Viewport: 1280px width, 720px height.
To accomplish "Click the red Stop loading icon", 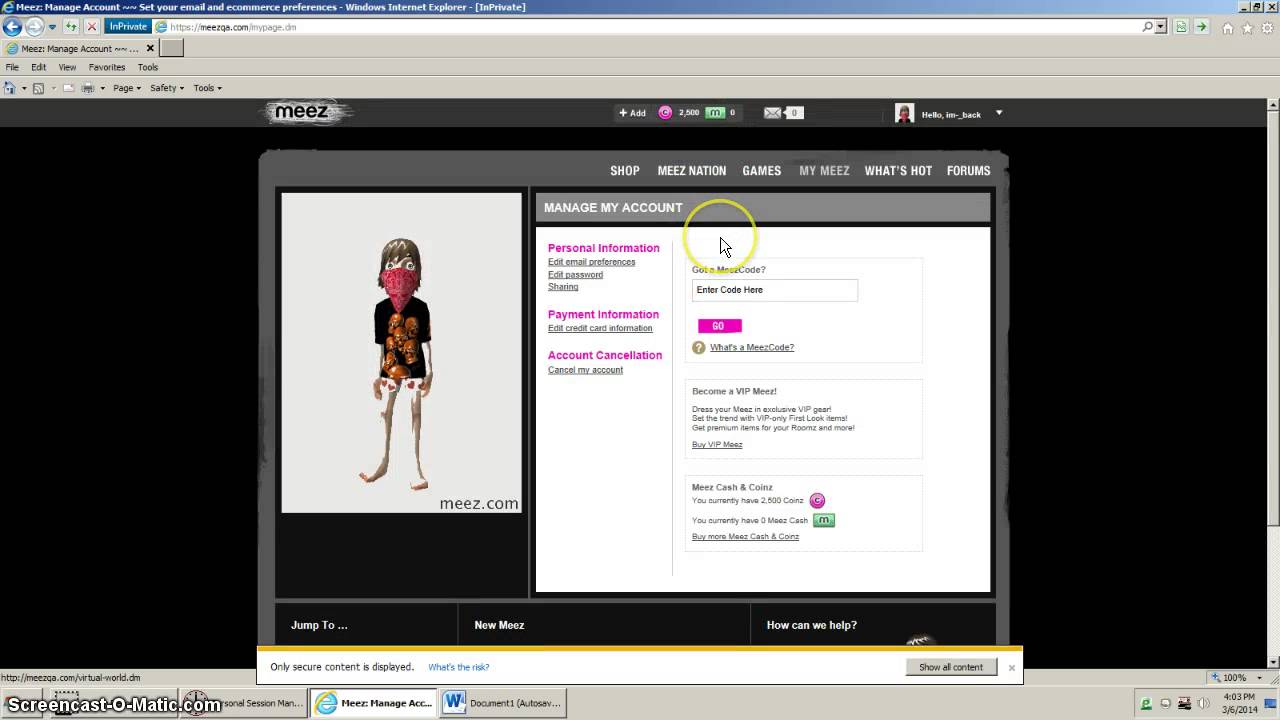I will pyautogui.click(x=91, y=27).
